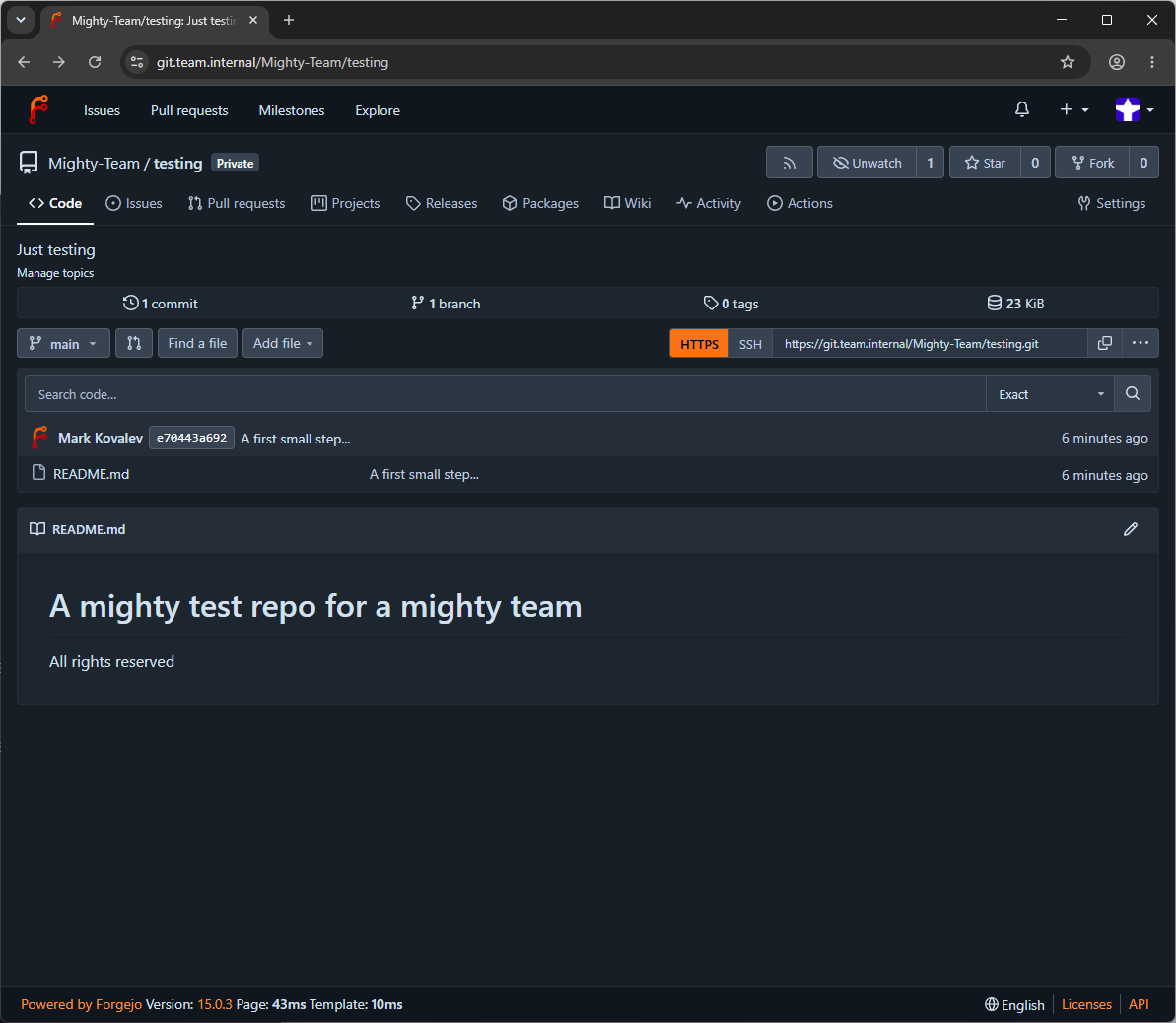Expand the main branch selector
This screenshot has height=1023, width=1176.
(64, 343)
